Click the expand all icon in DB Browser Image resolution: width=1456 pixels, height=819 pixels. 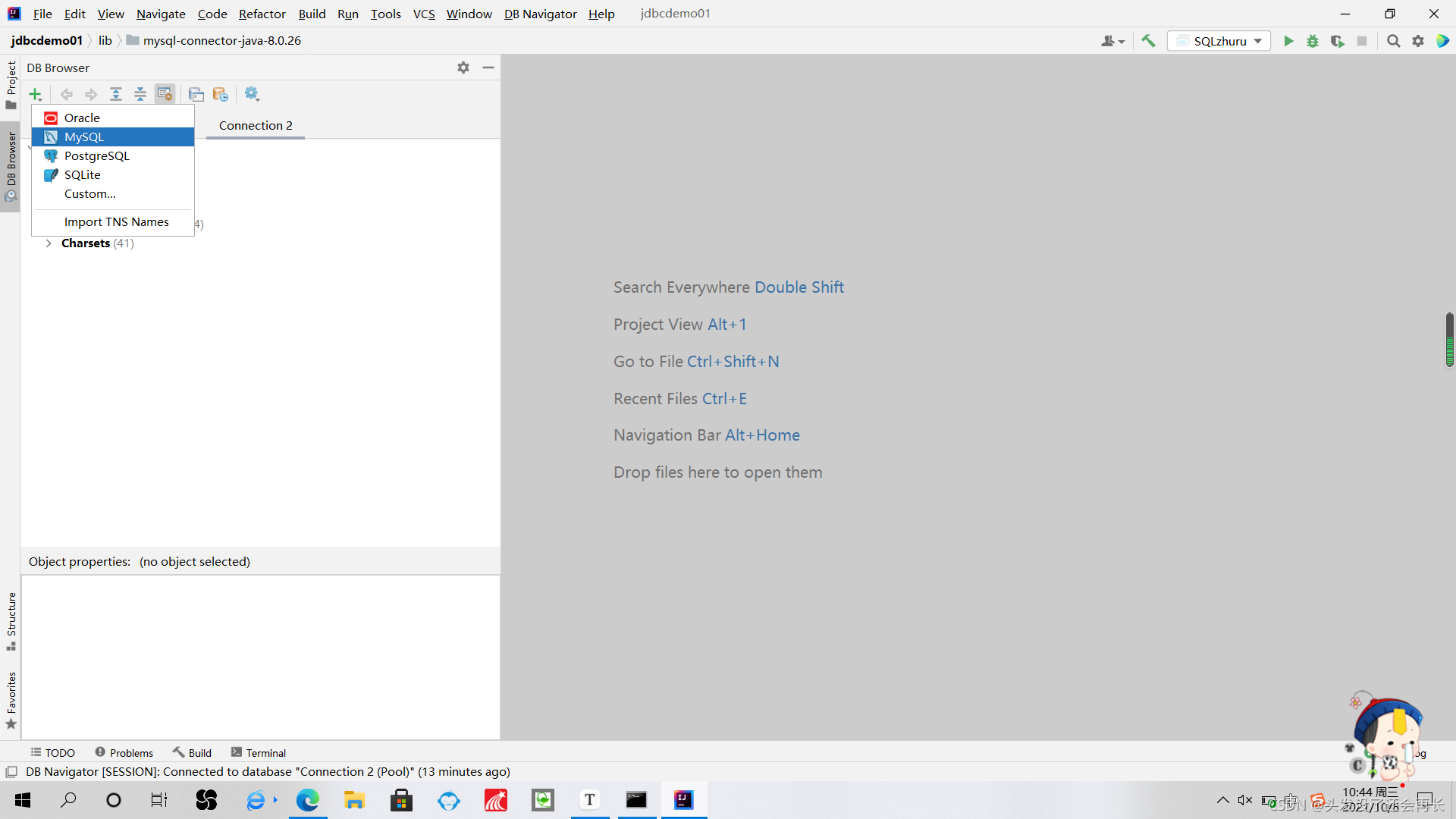(x=116, y=94)
